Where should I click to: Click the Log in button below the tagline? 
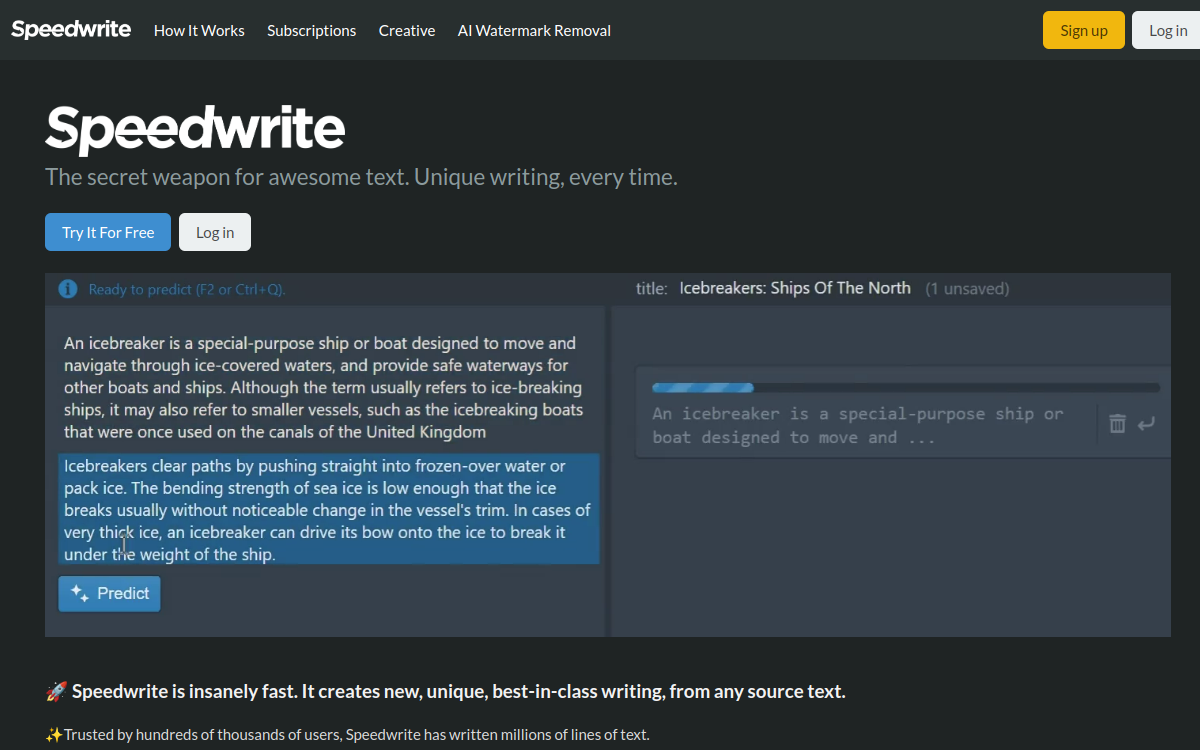coord(215,232)
